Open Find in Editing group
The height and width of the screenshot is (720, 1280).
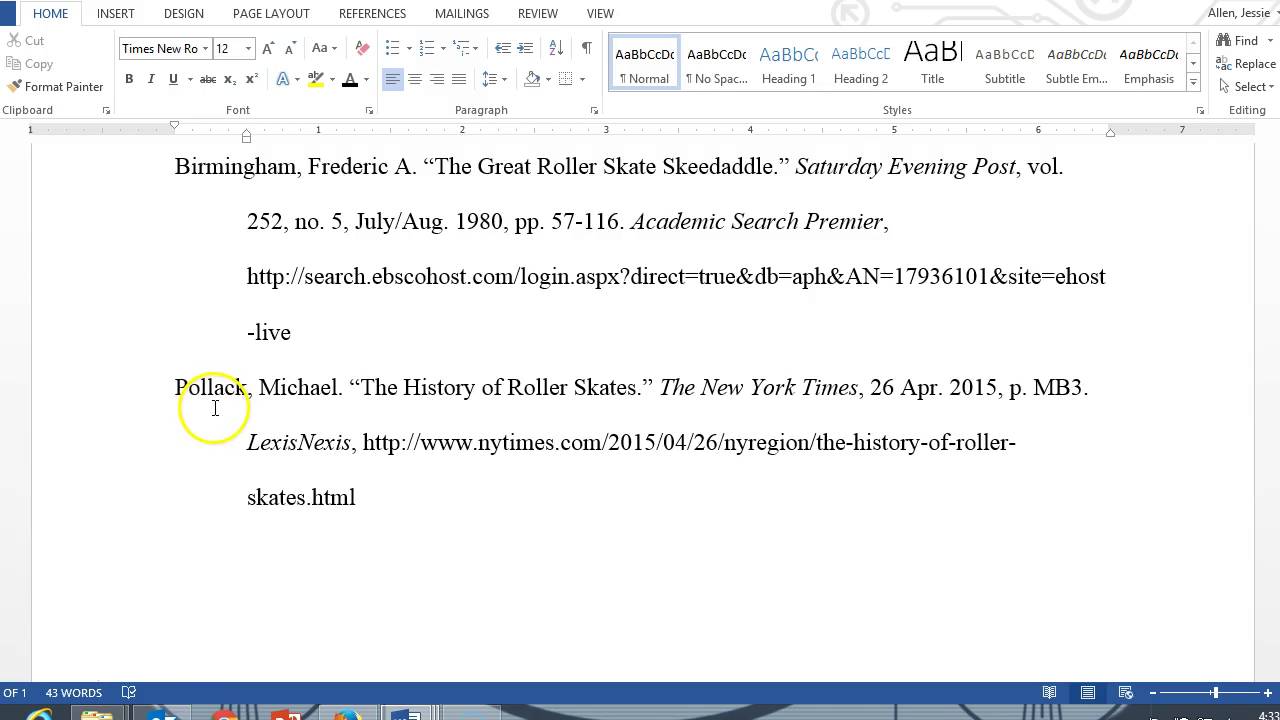click(x=1237, y=41)
